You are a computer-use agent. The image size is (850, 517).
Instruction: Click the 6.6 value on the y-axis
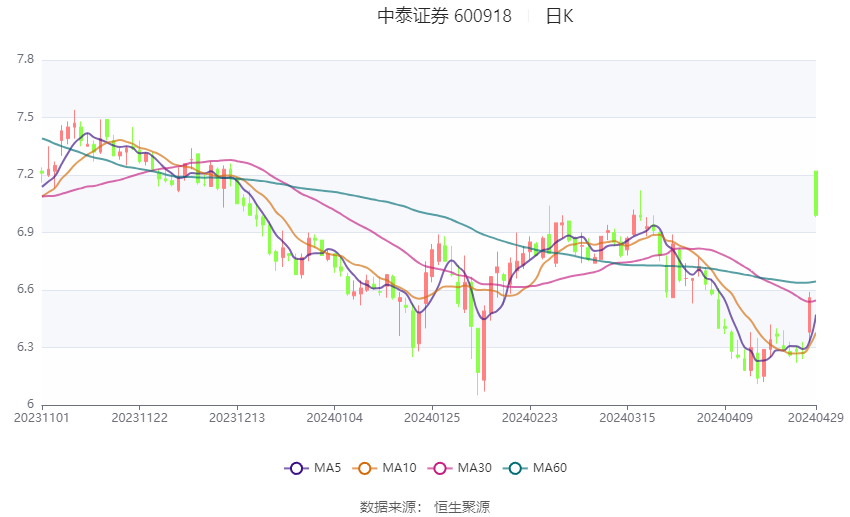(x=25, y=290)
